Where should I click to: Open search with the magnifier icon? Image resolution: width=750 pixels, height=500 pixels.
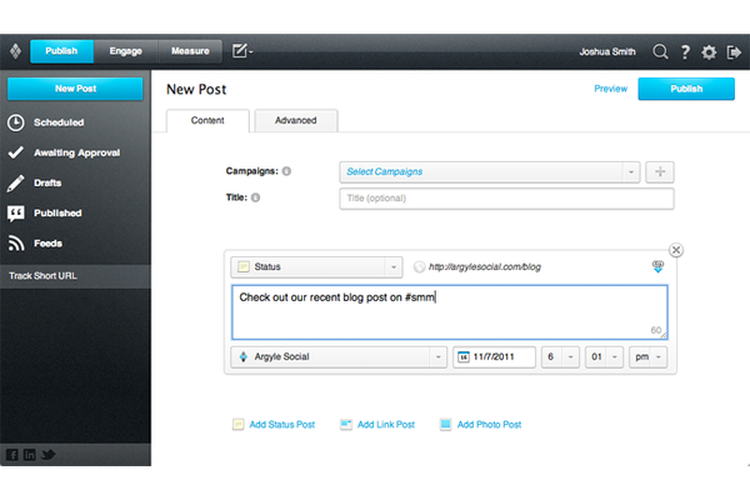coord(660,51)
